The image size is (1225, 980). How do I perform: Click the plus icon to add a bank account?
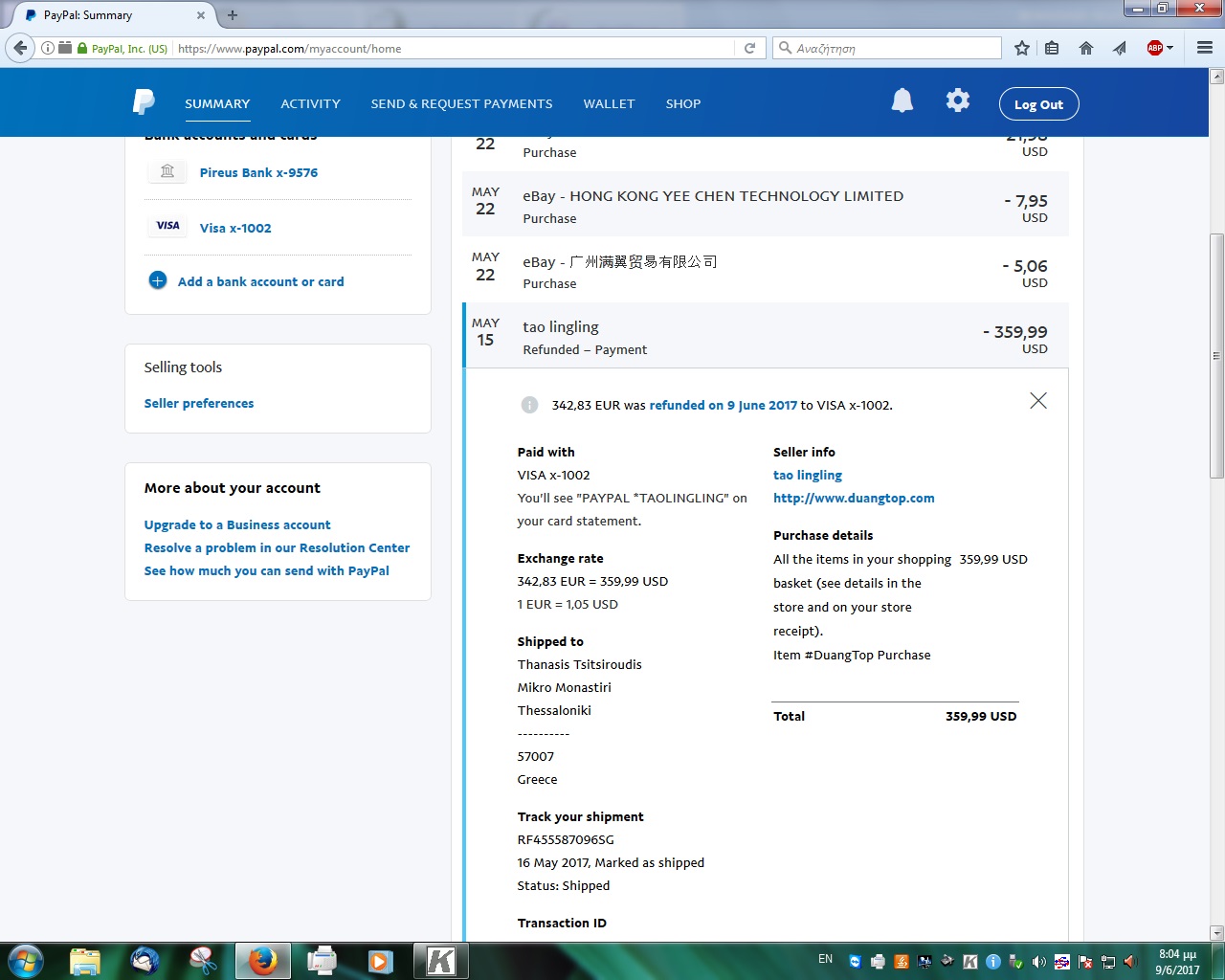[158, 280]
